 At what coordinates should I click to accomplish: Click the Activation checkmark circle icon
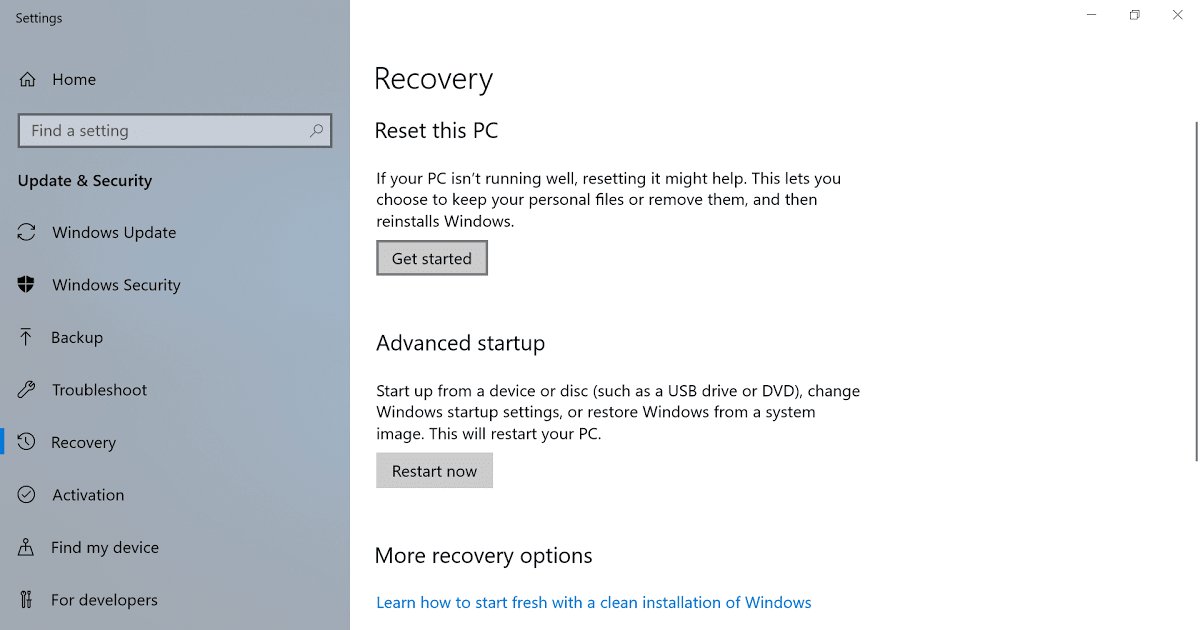coord(27,495)
